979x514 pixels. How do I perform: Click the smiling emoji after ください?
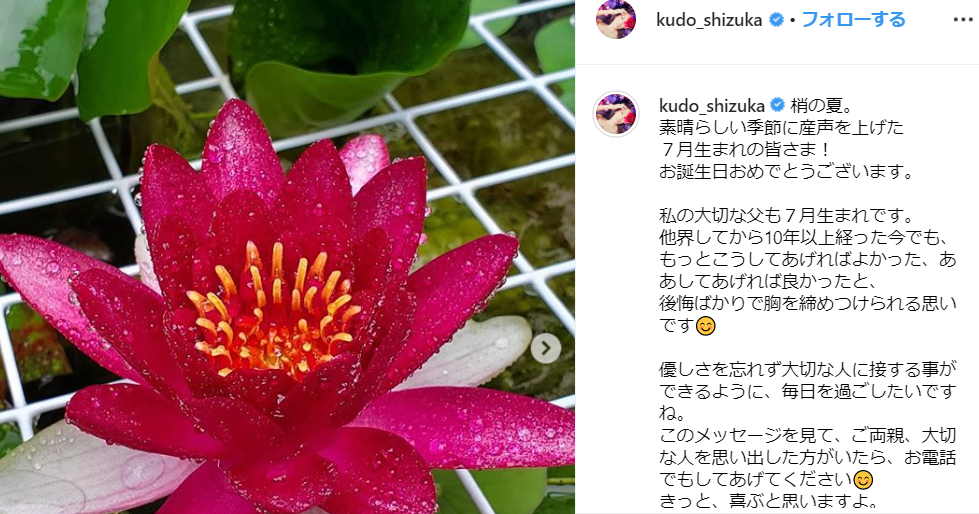863,480
